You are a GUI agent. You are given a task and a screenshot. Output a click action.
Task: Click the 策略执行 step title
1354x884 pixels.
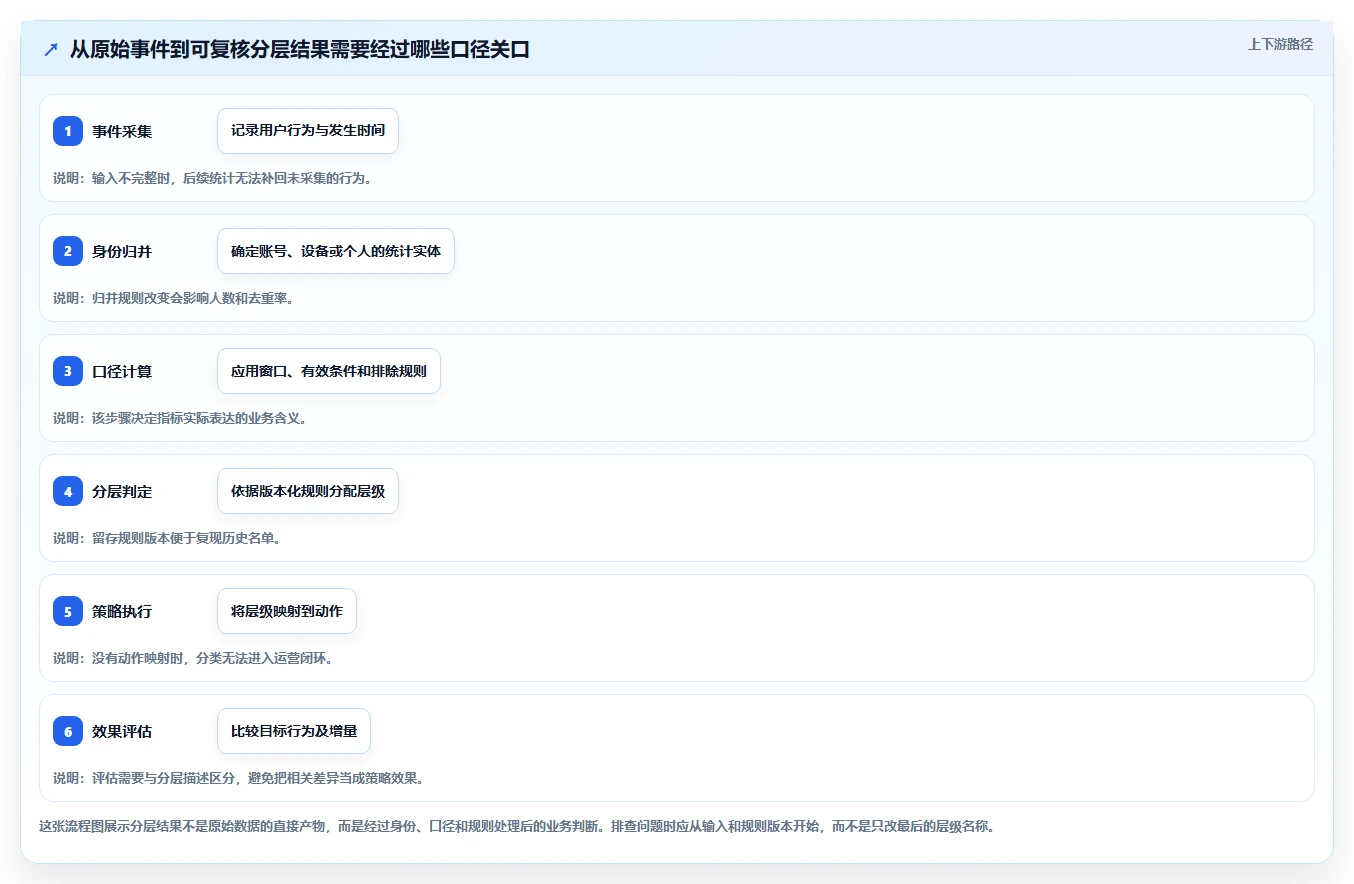(x=122, y=611)
